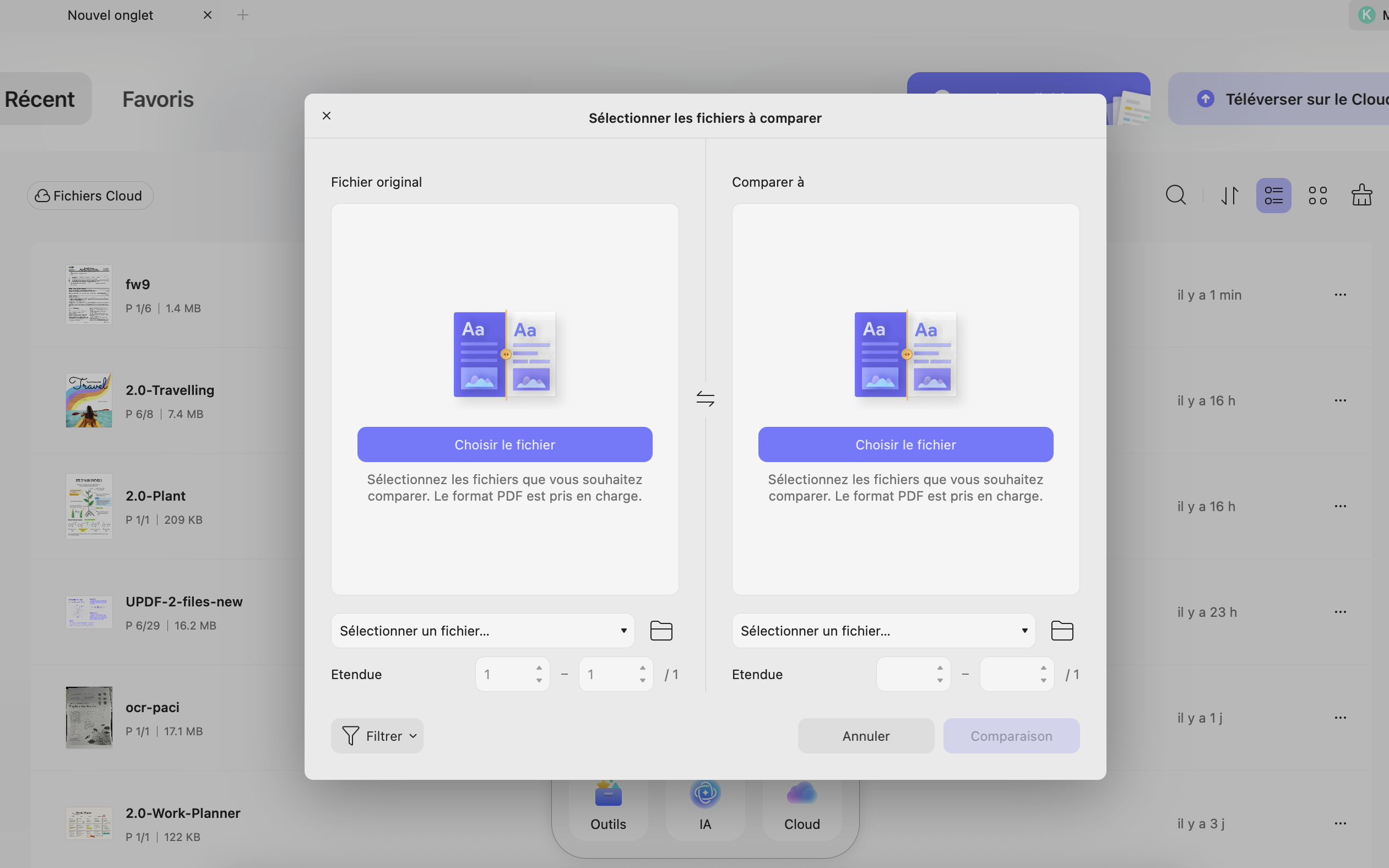The height and width of the screenshot is (868, 1389).
Task: Switch to list view
Action: tap(1273, 195)
